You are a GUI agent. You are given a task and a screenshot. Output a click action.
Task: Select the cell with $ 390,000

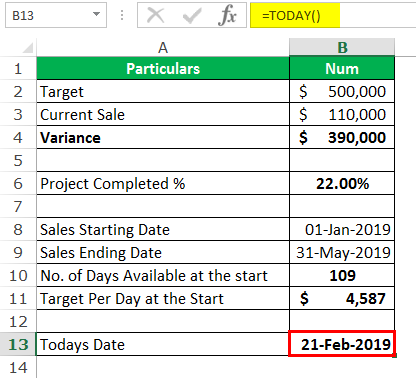[342, 137]
